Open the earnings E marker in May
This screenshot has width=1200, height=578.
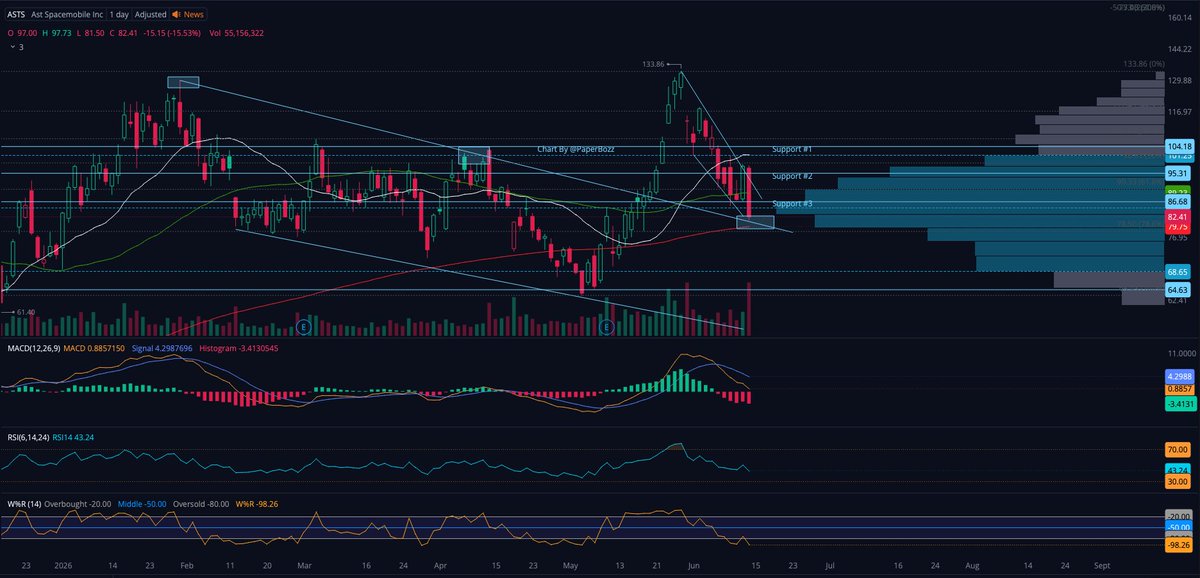(606, 327)
